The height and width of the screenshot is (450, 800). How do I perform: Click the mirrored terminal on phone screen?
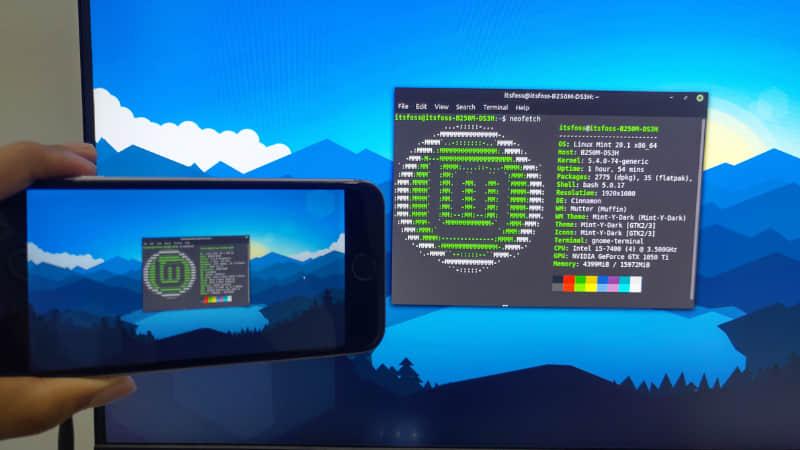195,271
